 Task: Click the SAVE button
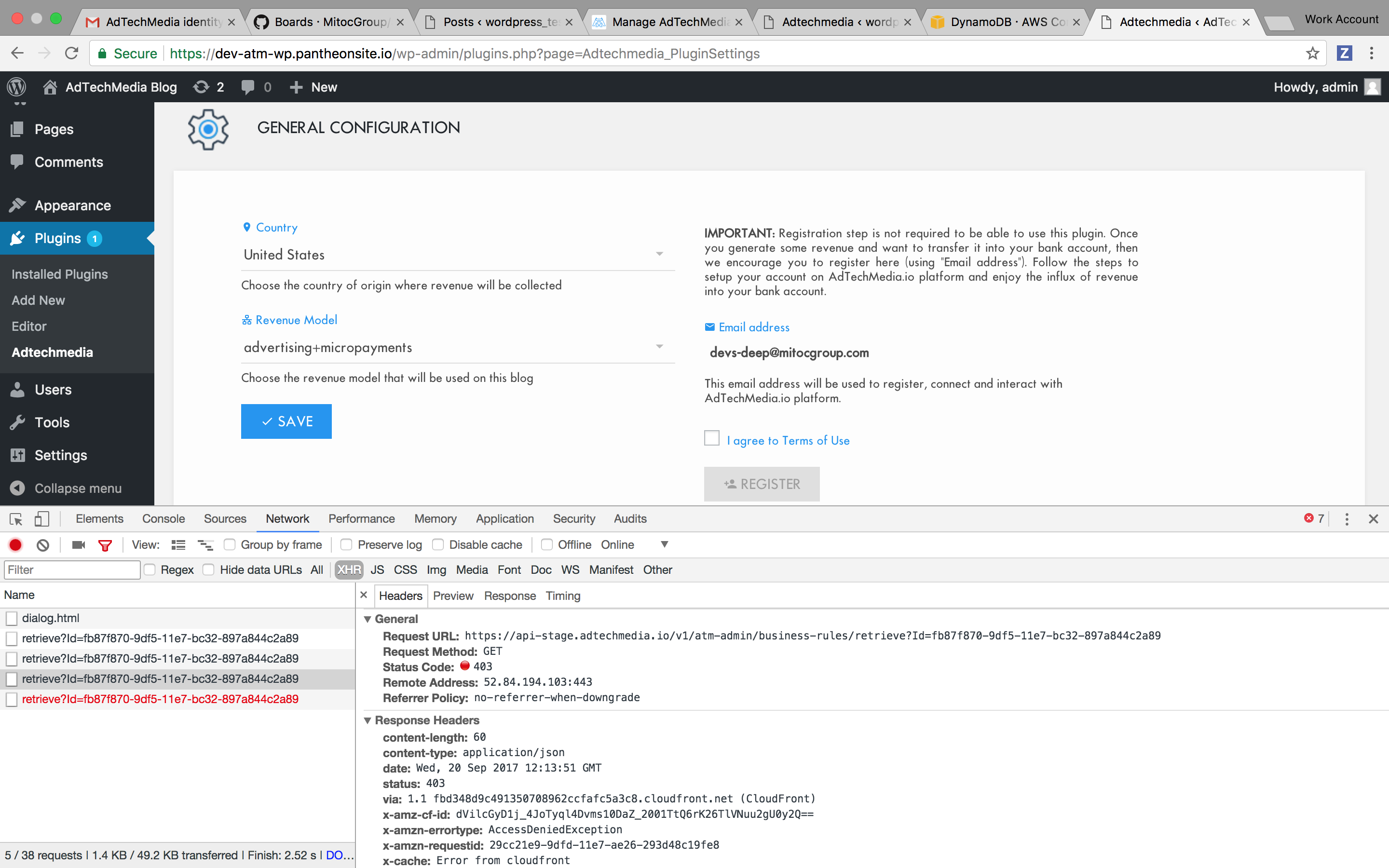286,421
